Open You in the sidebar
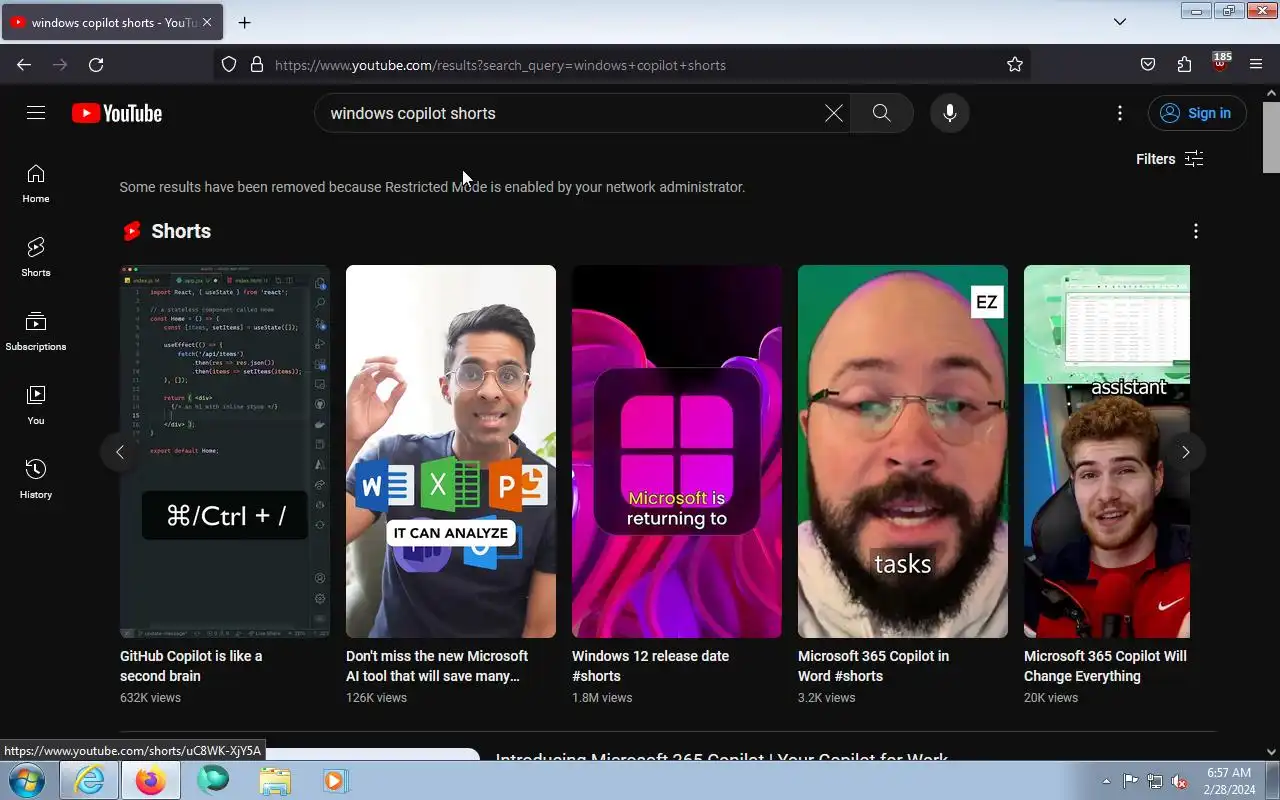The height and width of the screenshot is (800, 1280). [x=36, y=405]
